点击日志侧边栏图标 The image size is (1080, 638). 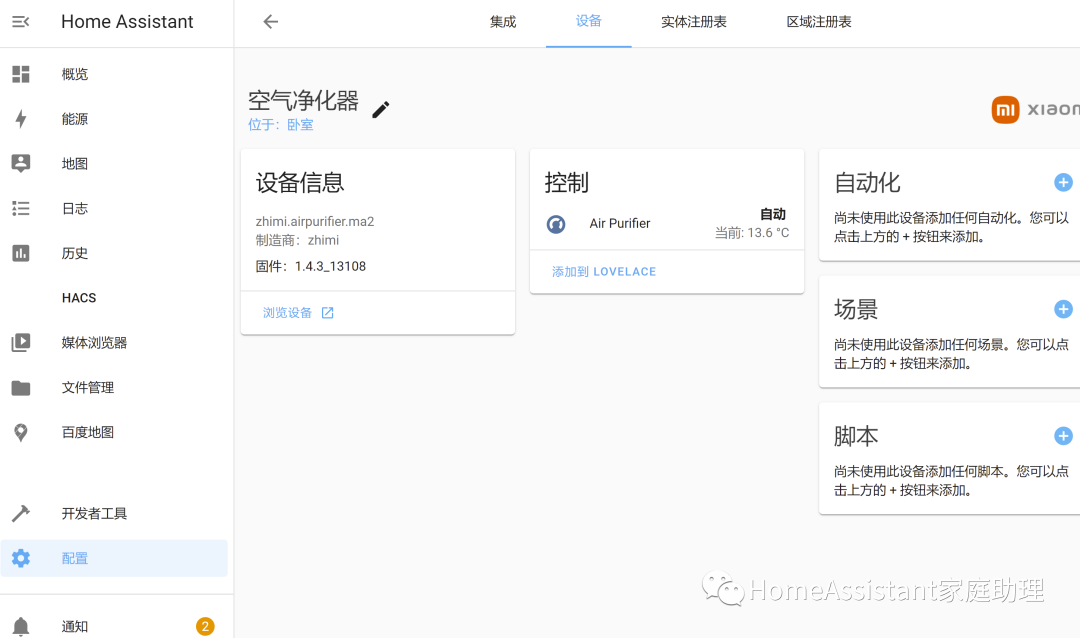(x=21, y=208)
